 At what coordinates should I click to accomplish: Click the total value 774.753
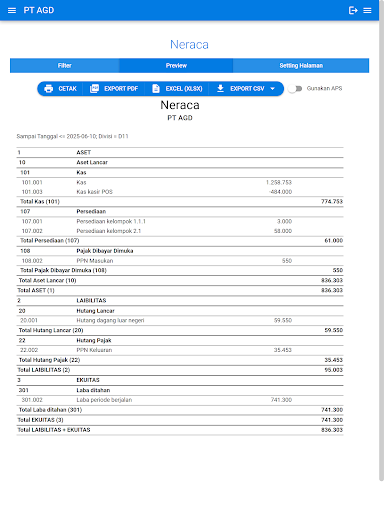[332, 202]
